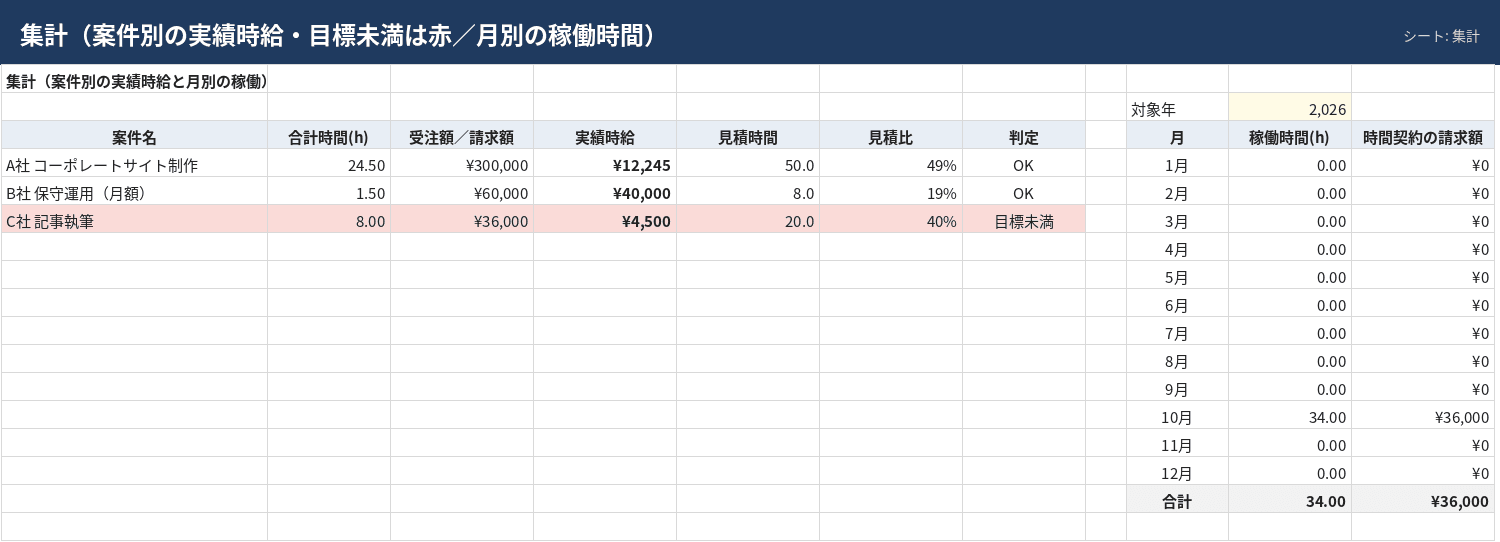Select the 対象年 value cell showing 2,026

(1289, 107)
